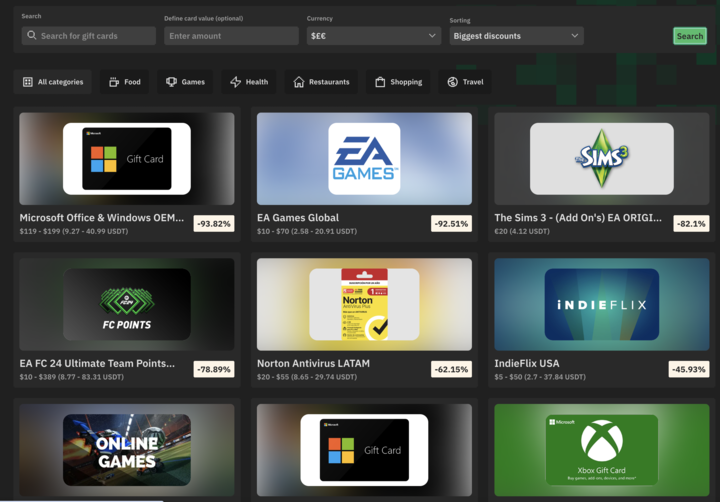This screenshot has height=502, width=720.
Task: Open the EA Games logo thumbnail
Action: tap(364, 158)
